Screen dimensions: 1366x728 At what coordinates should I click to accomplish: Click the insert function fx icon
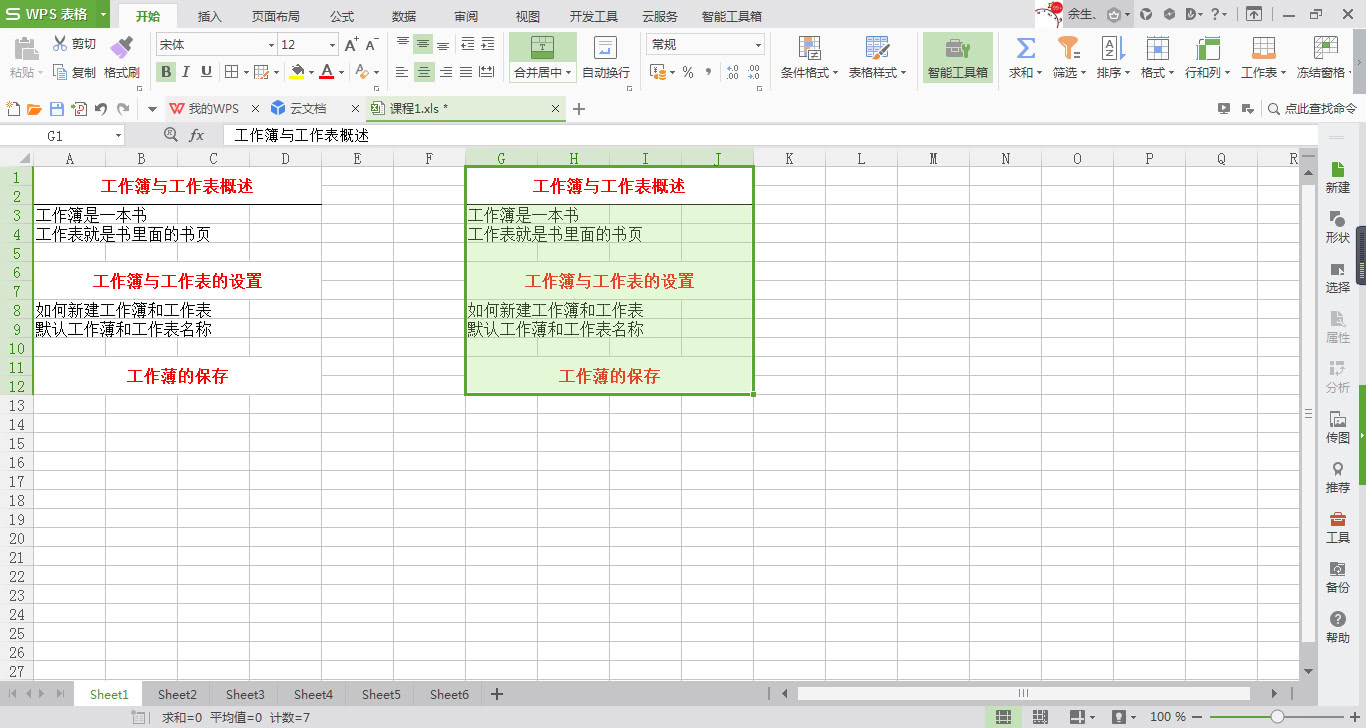click(197, 135)
